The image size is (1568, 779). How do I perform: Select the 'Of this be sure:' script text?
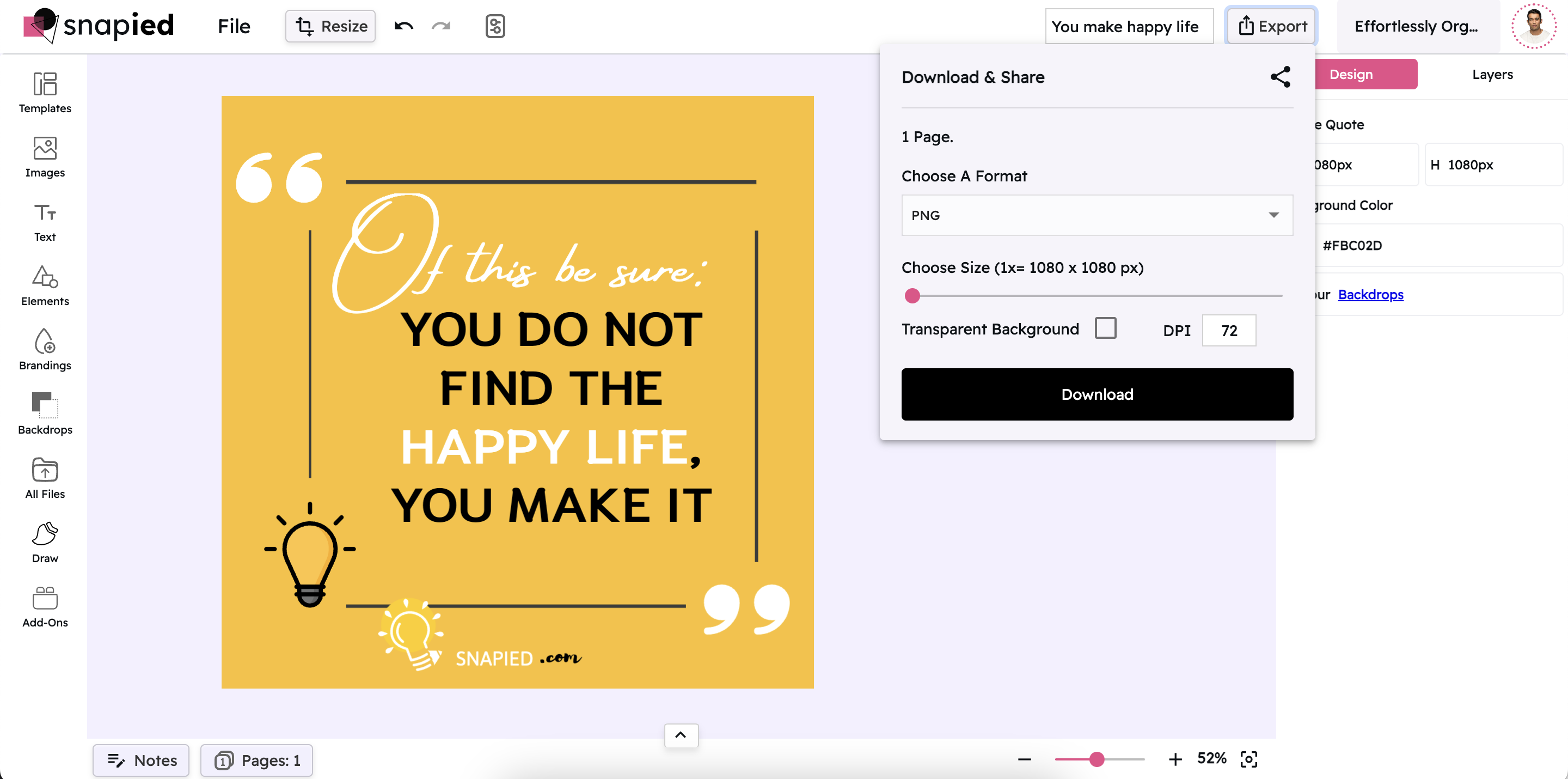(520, 254)
